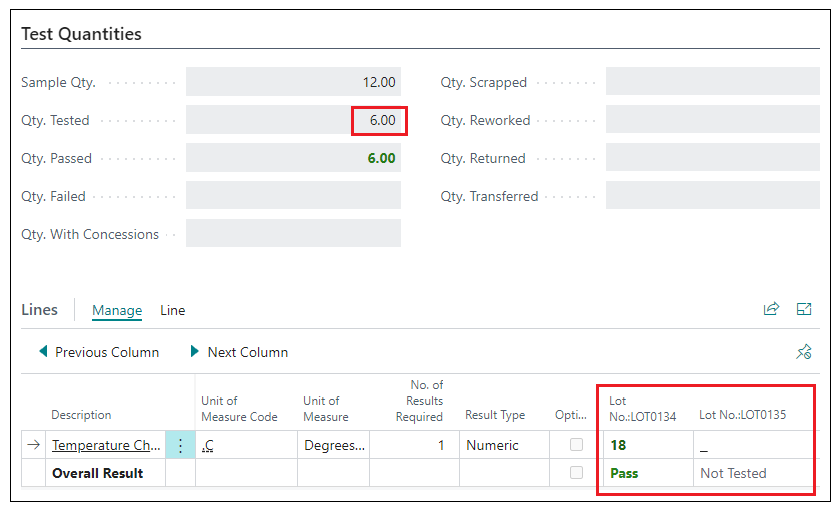Select the LOT0134 result cell showing 18

[646, 446]
